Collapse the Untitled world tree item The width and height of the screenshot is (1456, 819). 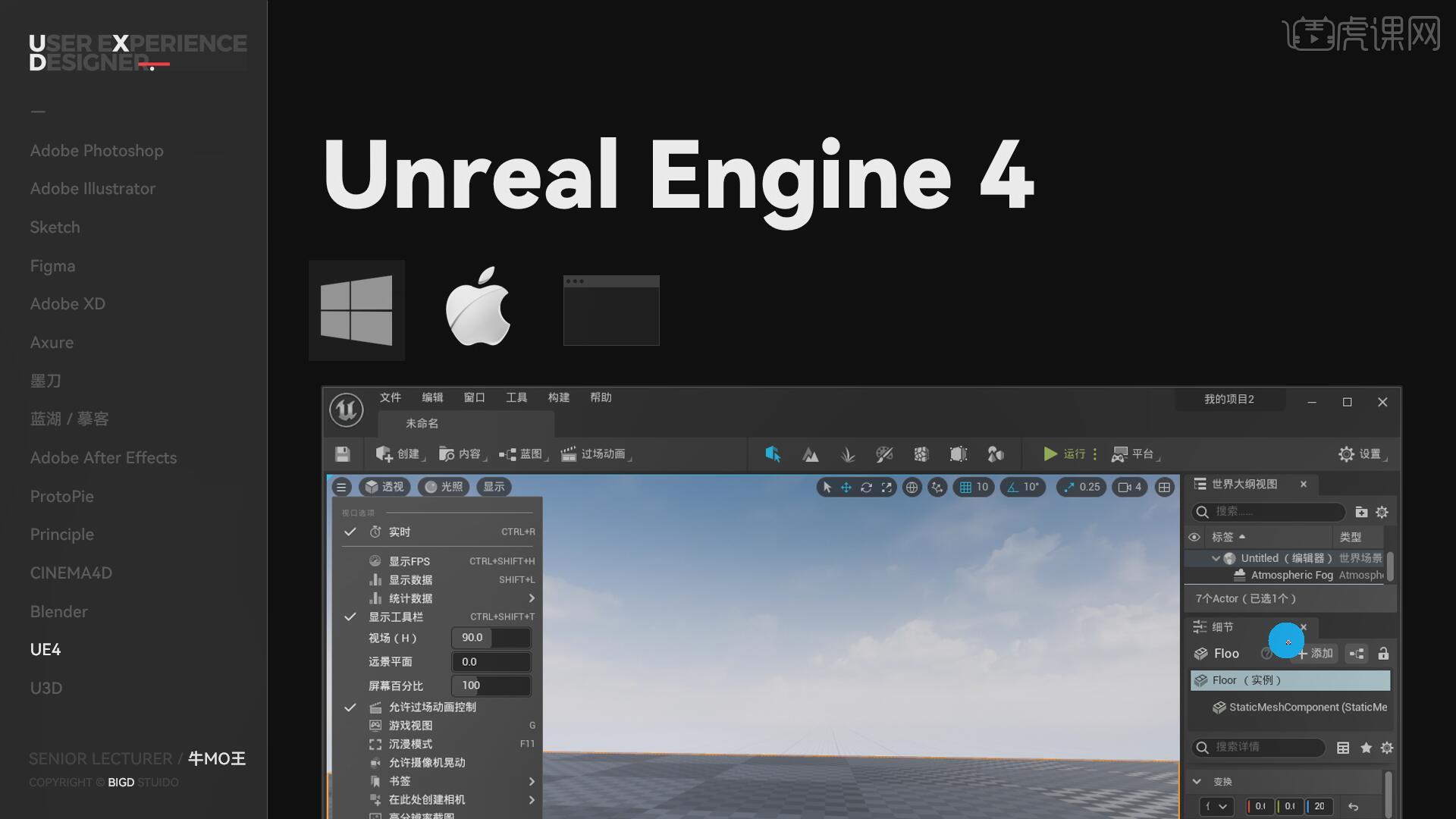[1216, 558]
